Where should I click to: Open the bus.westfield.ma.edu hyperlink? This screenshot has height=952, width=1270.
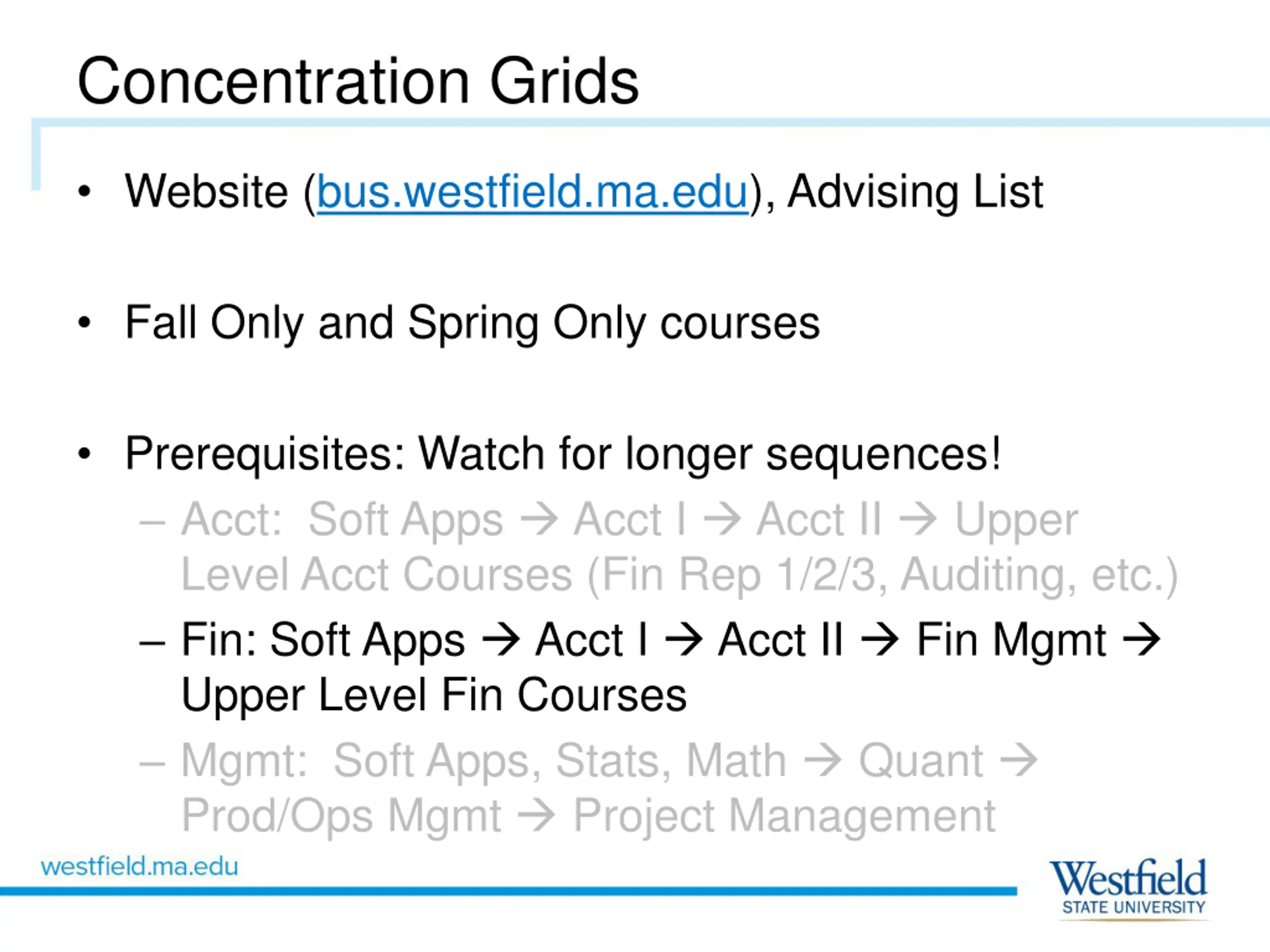coord(532,192)
